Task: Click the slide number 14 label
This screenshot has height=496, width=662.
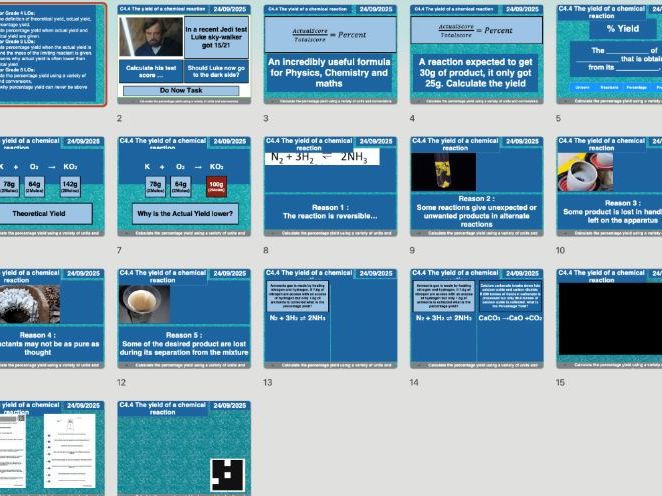Action: point(414,382)
